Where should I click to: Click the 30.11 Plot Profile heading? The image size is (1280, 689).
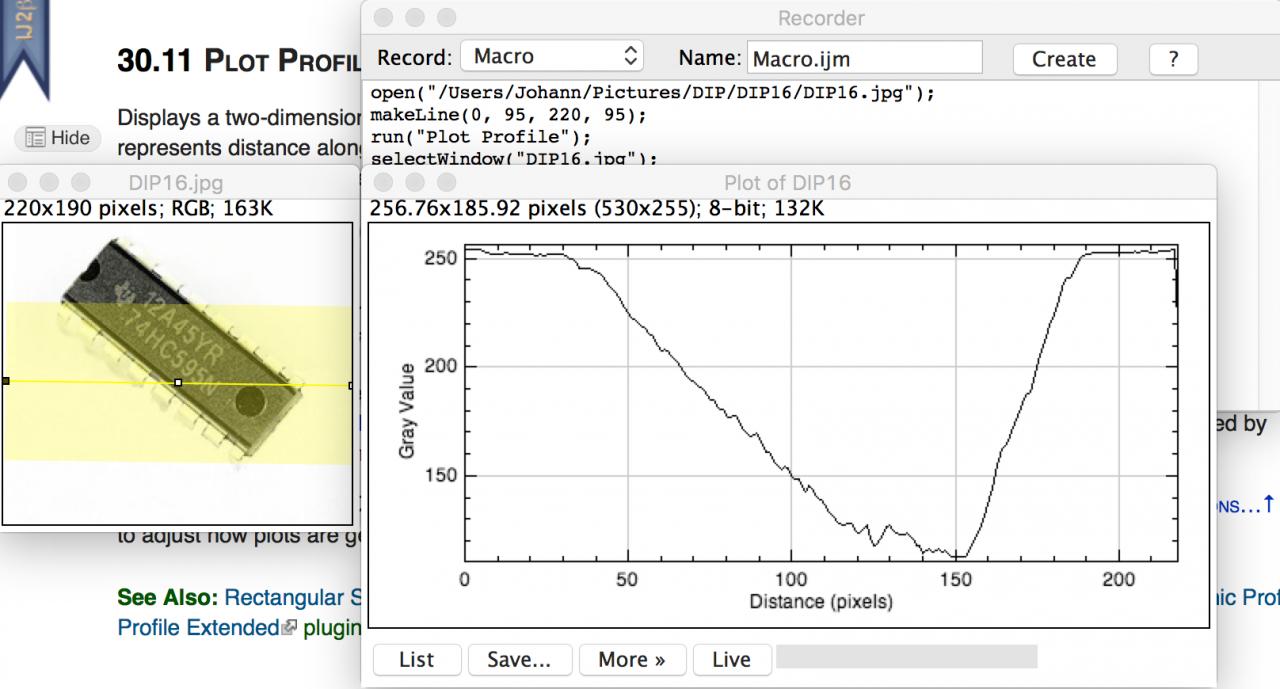[238, 62]
